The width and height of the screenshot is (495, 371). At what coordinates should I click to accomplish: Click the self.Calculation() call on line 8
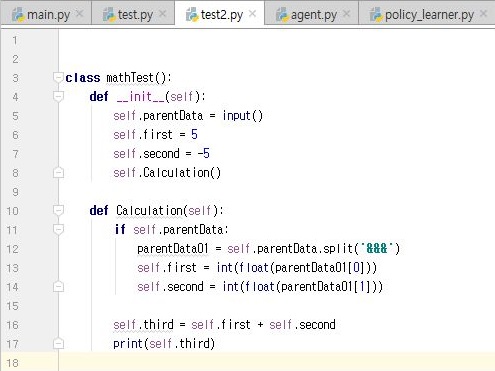[x=167, y=173]
